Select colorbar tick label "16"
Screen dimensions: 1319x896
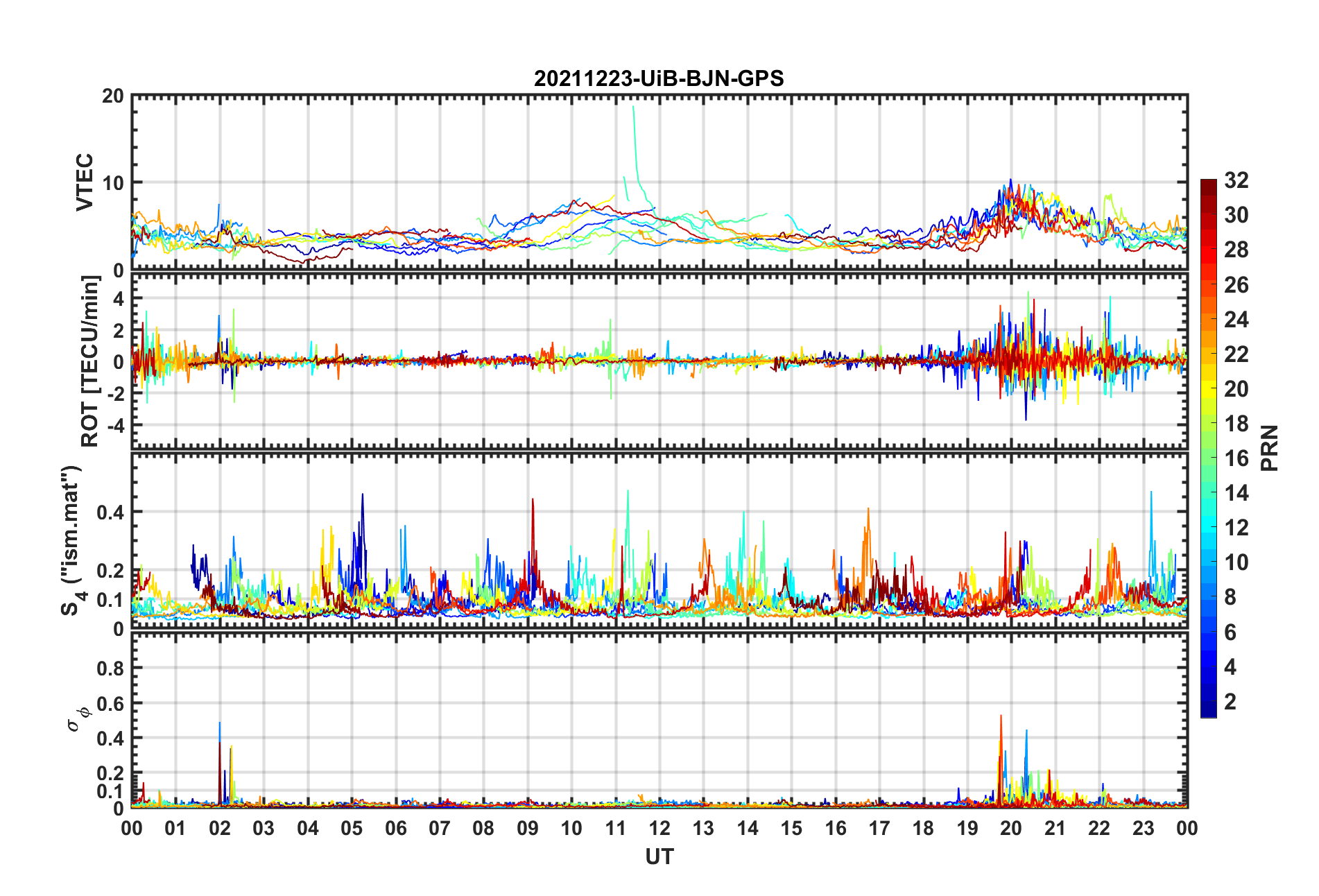click(x=1236, y=458)
